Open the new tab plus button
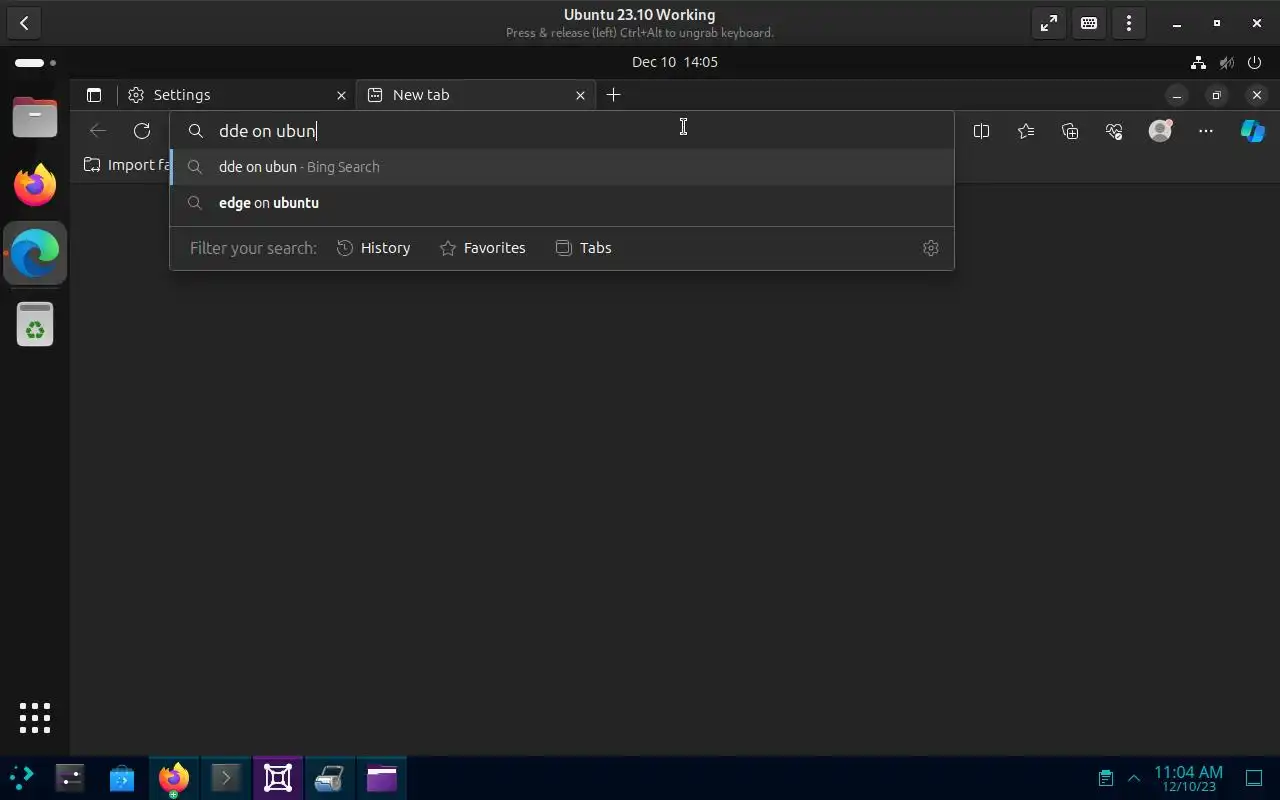The height and width of the screenshot is (800, 1280). click(x=614, y=95)
